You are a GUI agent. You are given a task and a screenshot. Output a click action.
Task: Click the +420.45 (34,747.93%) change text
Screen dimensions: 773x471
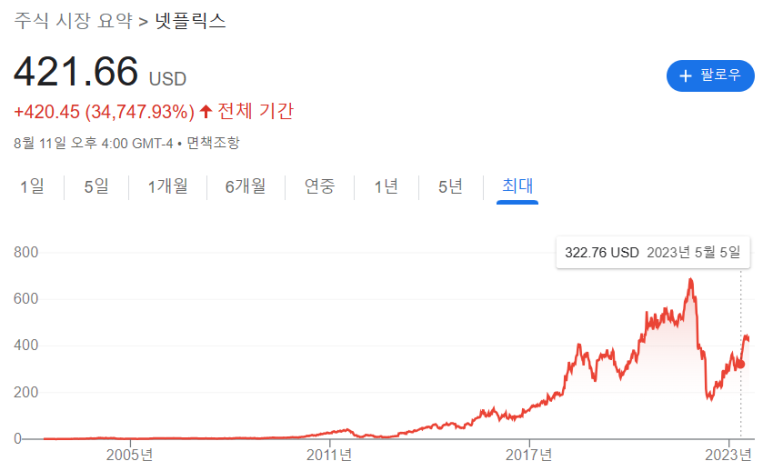click(104, 112)
